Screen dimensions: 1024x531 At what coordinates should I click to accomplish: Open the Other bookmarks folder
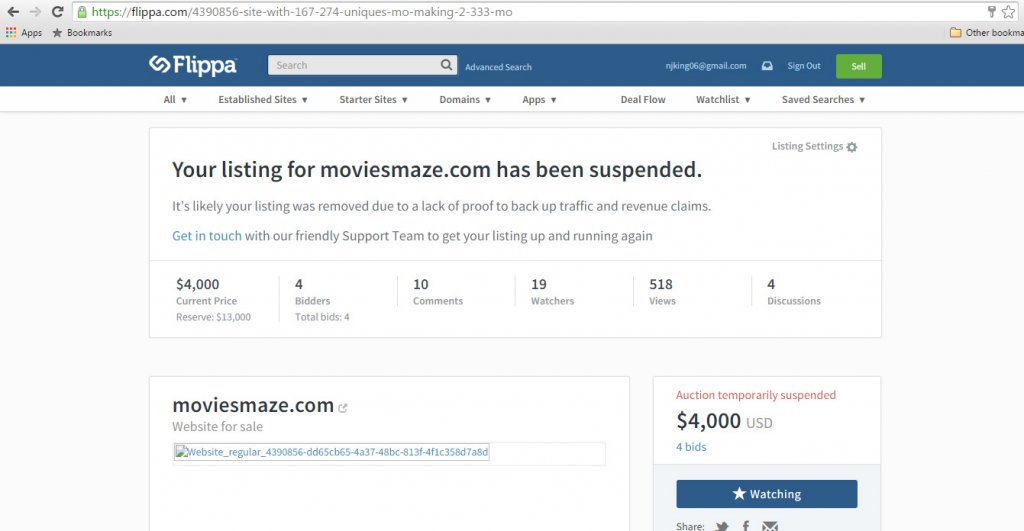coord(987,33)
